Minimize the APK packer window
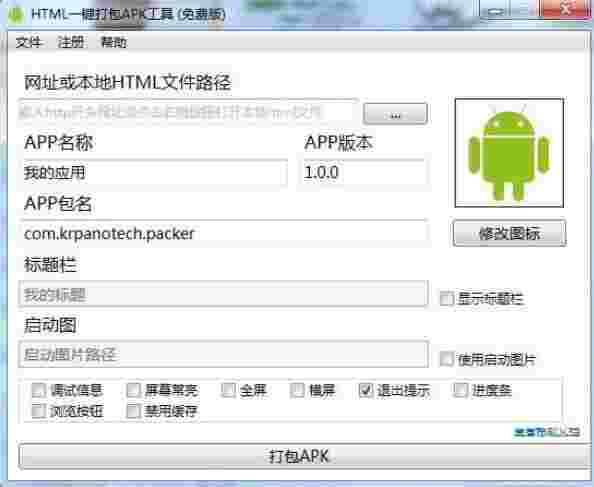The height and width of the screenshot is (487, 594). pos(496,11)
